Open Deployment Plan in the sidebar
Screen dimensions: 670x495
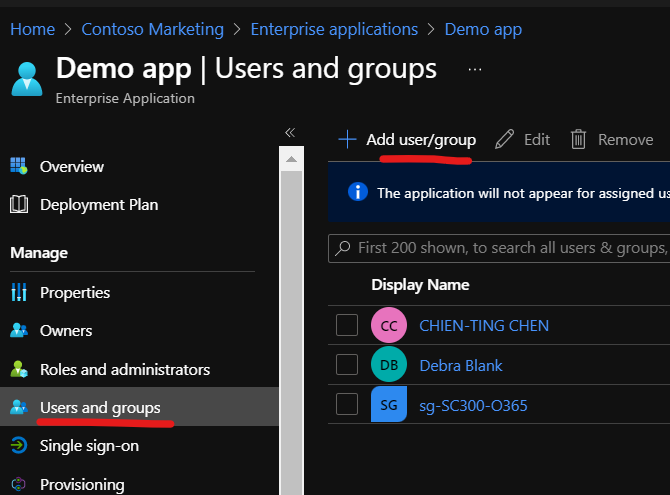[99, 205]
